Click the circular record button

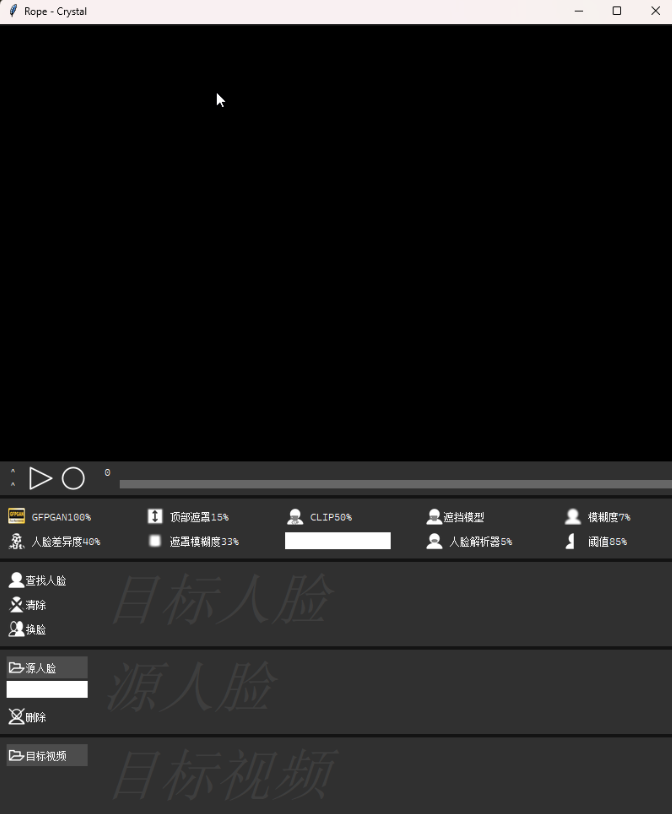pos(73,479)
